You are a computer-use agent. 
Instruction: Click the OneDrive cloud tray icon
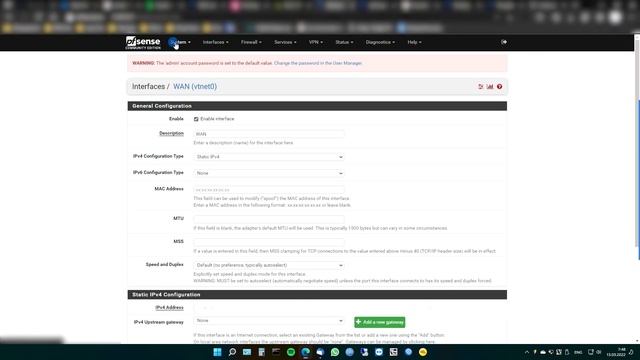pyautogui.click(x=543, y=352)
